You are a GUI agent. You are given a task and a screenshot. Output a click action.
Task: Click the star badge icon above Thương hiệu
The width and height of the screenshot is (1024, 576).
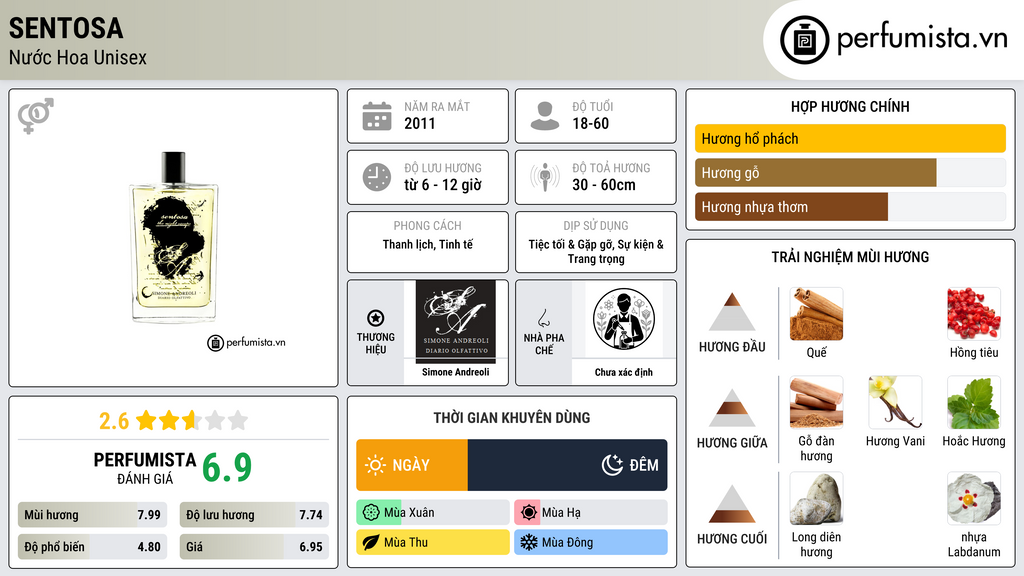(x=376, y=318)
